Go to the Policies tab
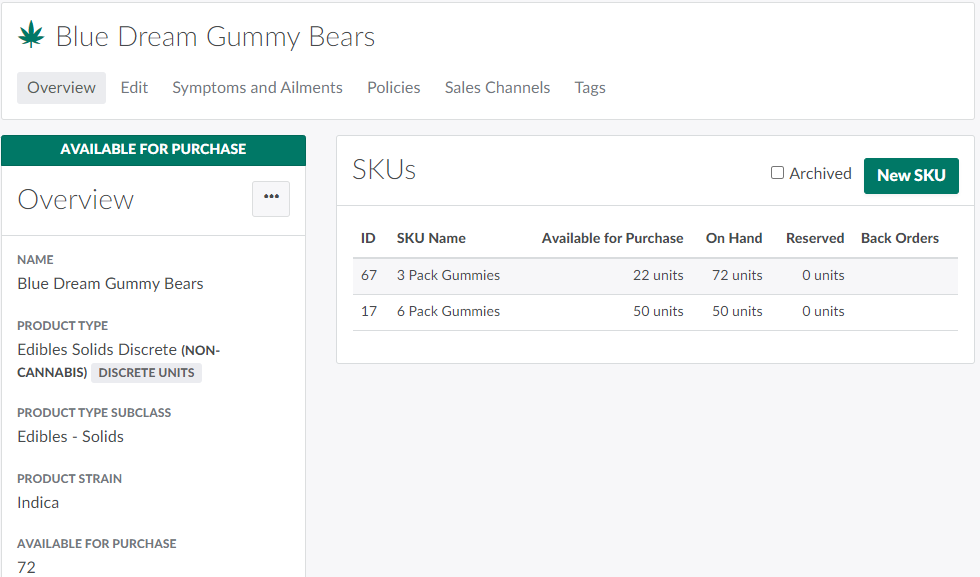 point(393,88)
